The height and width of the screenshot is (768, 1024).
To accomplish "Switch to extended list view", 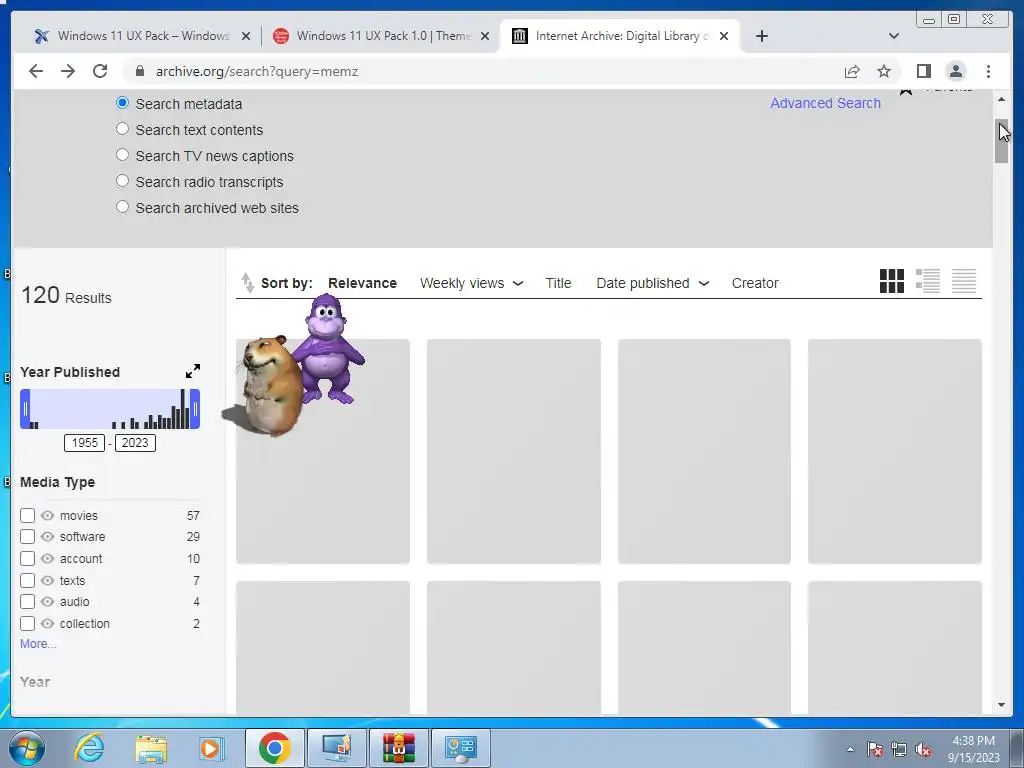I will (x=927, y=281).
